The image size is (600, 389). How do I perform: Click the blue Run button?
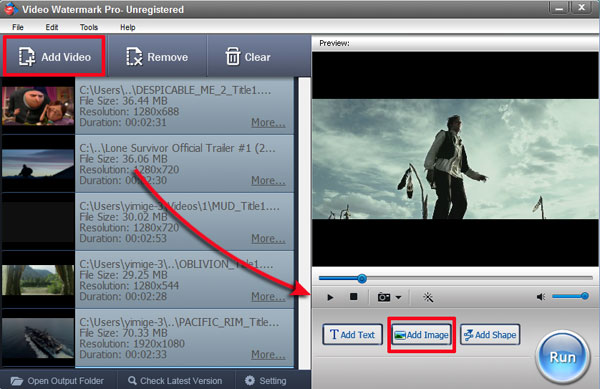click(x=562, y=357)
